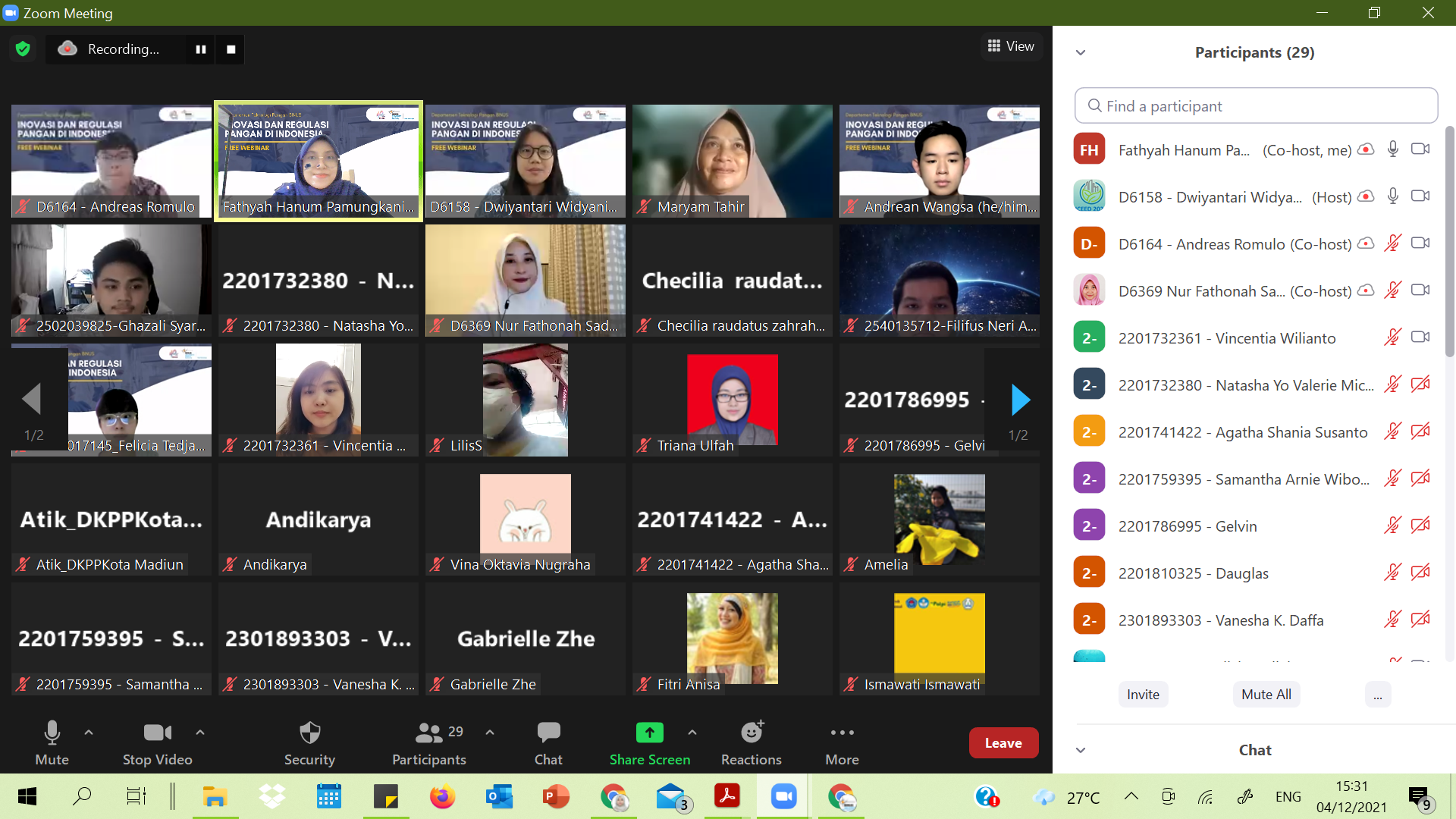Click Vanesha K. Daffa muted microphone icon
Viewport: 1456px width, 819px height.
1393,620
